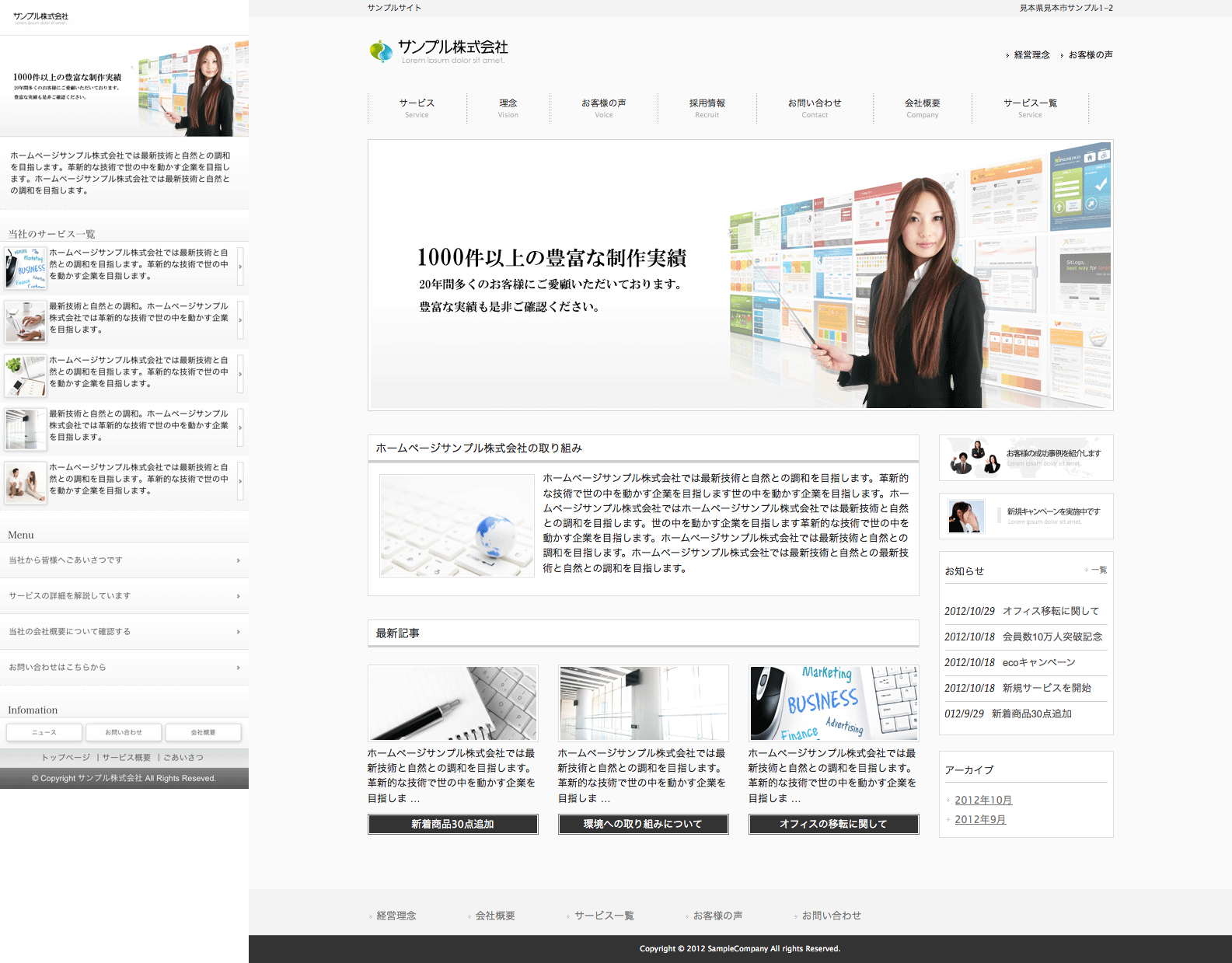Viewport: 1232px width, 963px height.
Task: Select 会社概要 Company navigation item
Action: click(922, 108)
